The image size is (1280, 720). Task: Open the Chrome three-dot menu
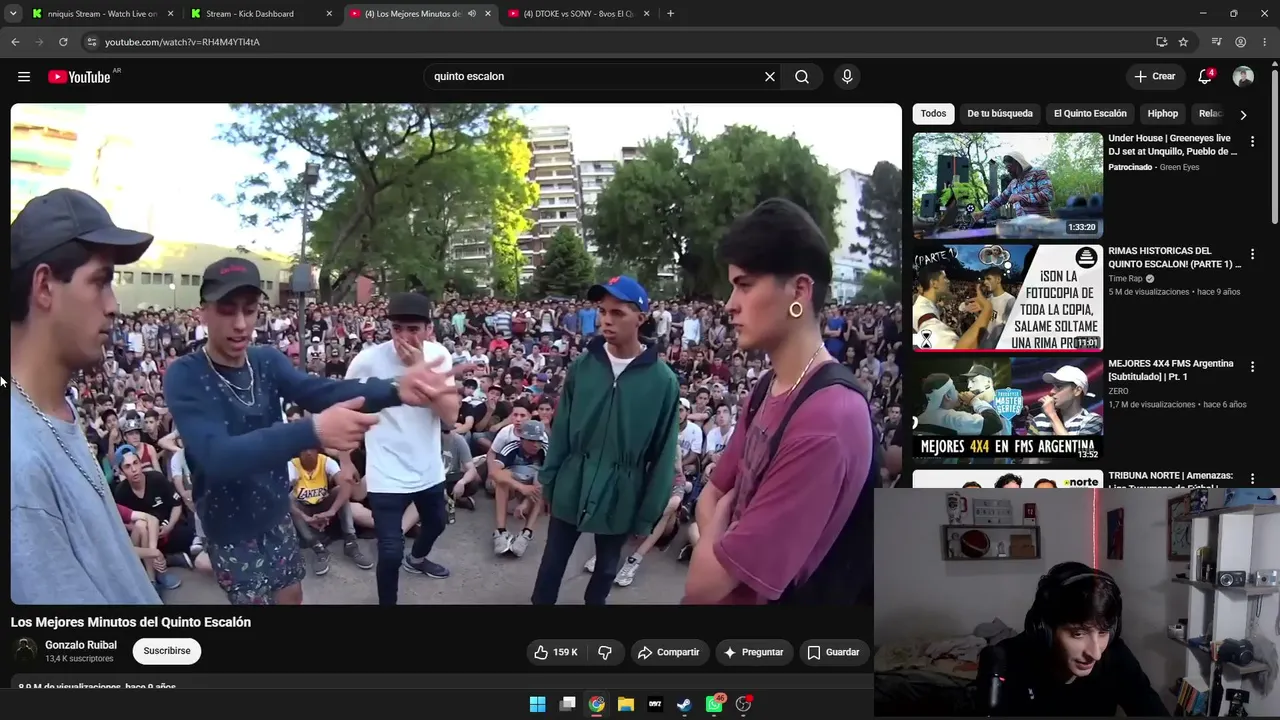pos(1264,42)
